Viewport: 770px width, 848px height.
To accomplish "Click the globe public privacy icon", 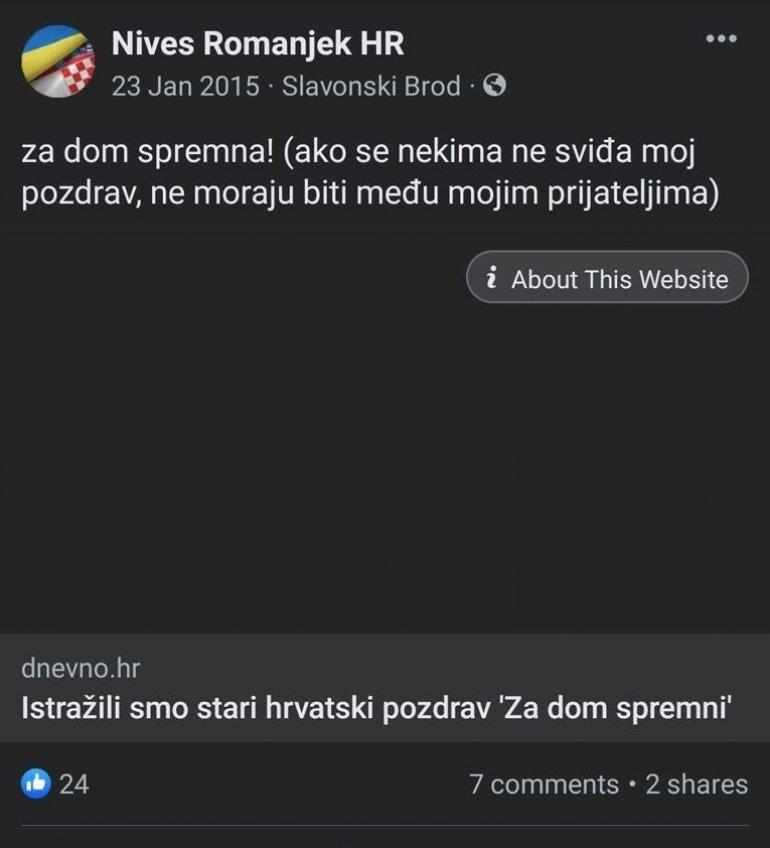I will tap(494, 87).
